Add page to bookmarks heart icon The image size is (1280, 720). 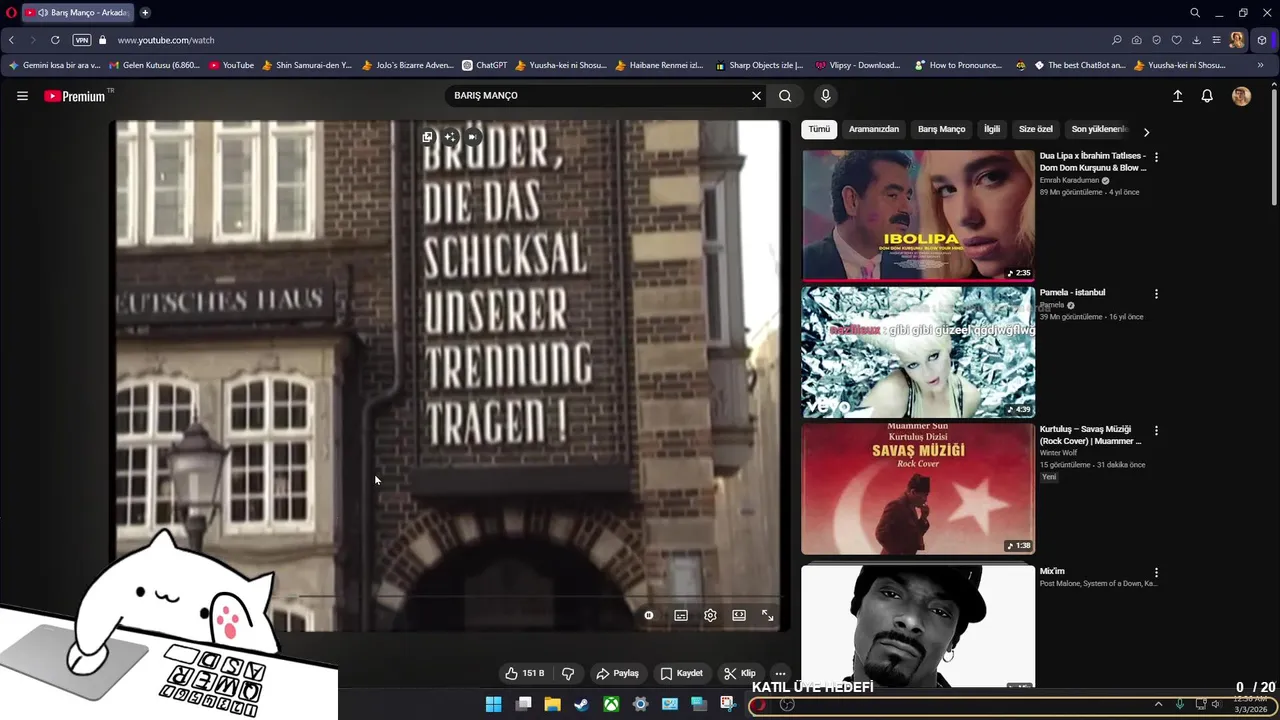click(x=1176, y=40)
